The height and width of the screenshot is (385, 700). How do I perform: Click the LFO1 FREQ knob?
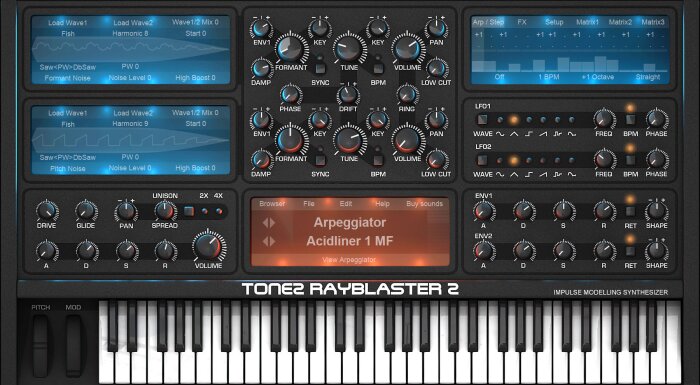click(604, 119)
